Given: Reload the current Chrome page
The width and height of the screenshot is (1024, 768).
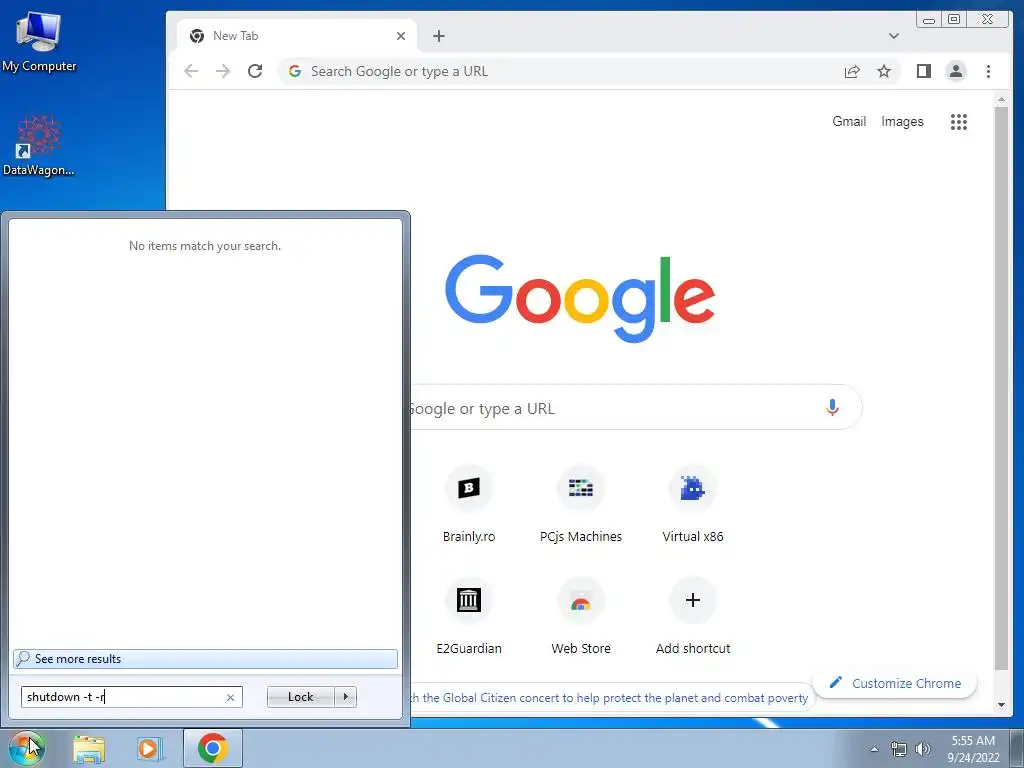Looking at the screenshot, I should pos(255,71).
